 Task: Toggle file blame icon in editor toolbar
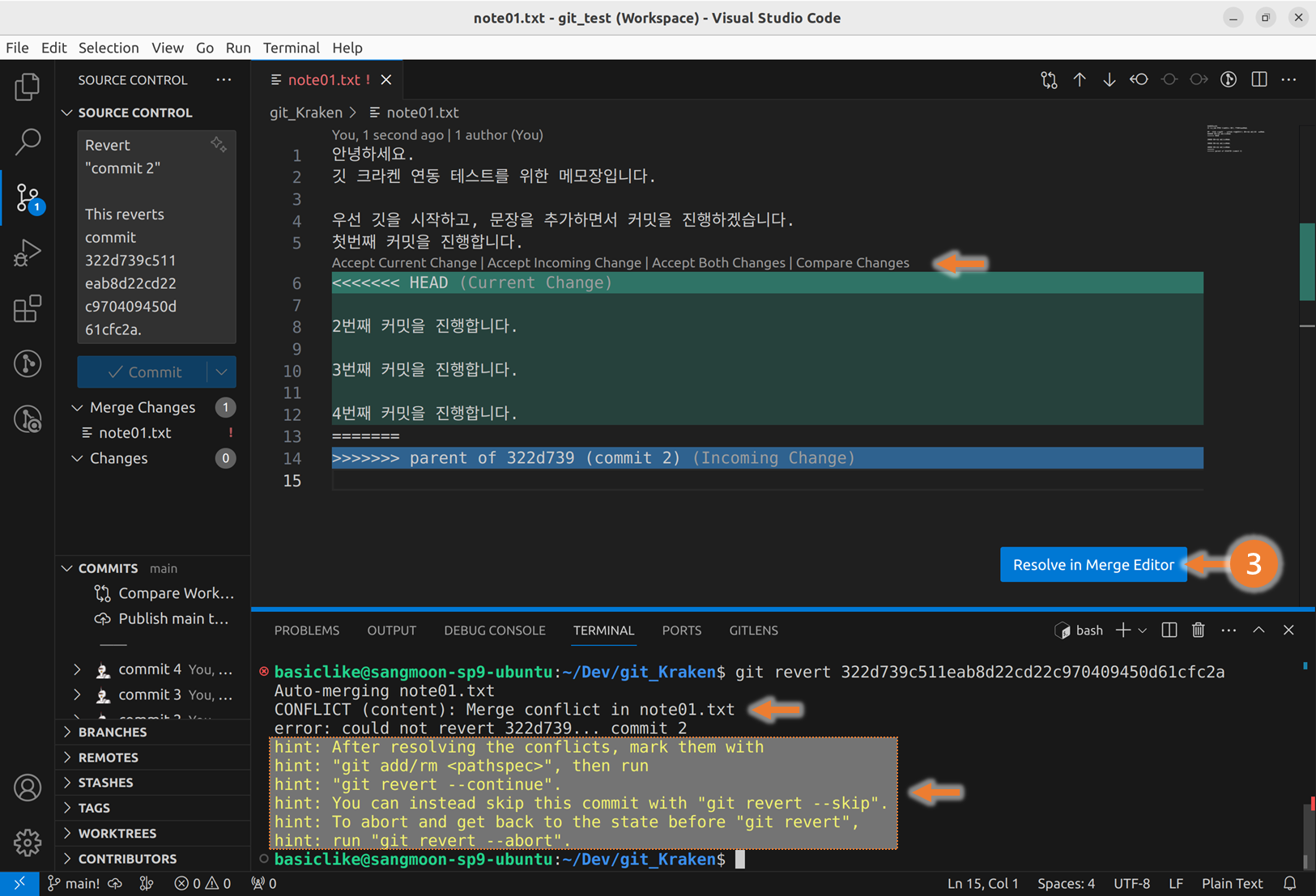pos(1229,79)
